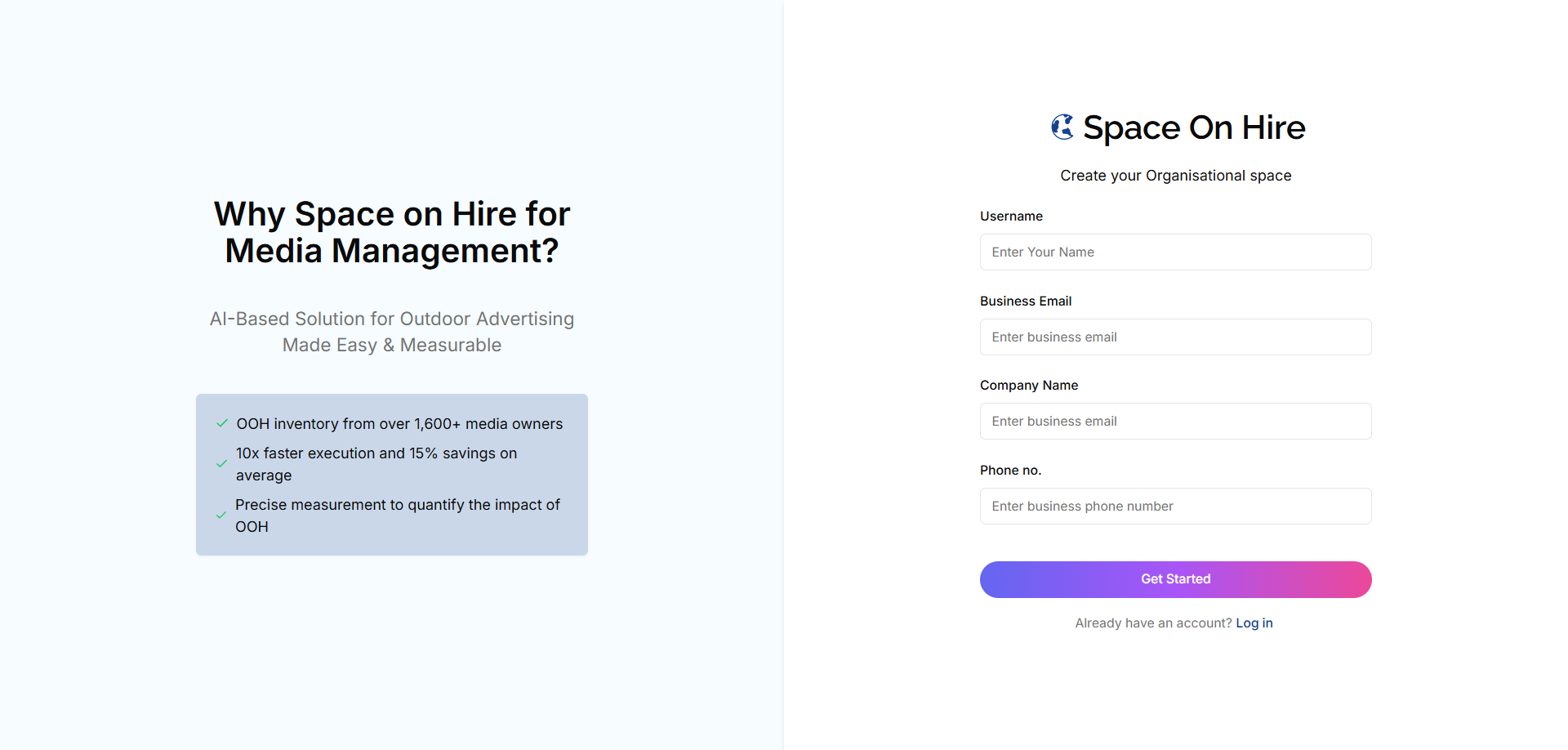1568x750 pixels.
Task: Click 'OOH inventory from over 1,600+ media owners'
Action: tap(399, 423)
